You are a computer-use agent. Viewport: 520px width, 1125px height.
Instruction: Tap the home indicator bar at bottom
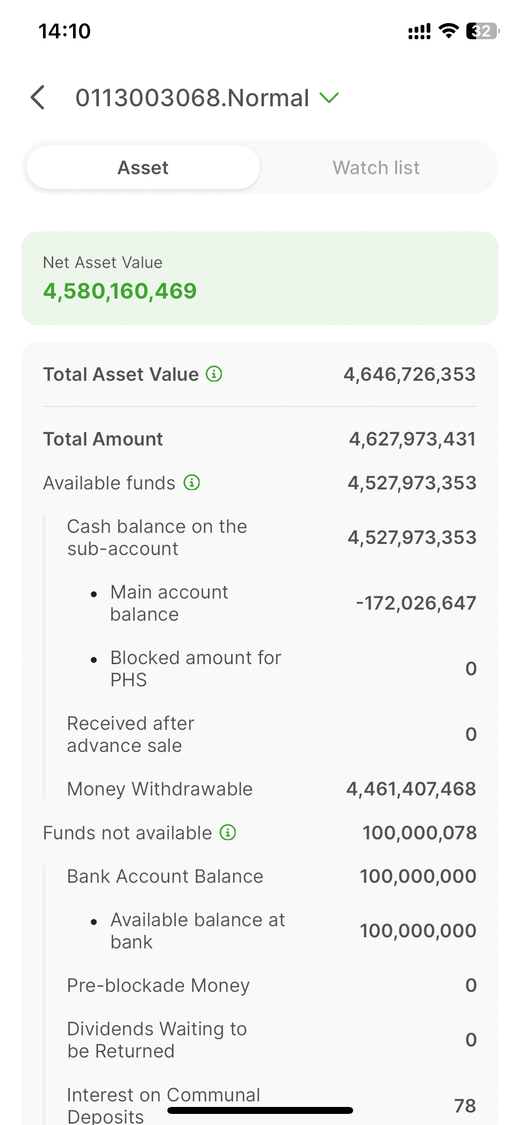(x=260, y=1110)
